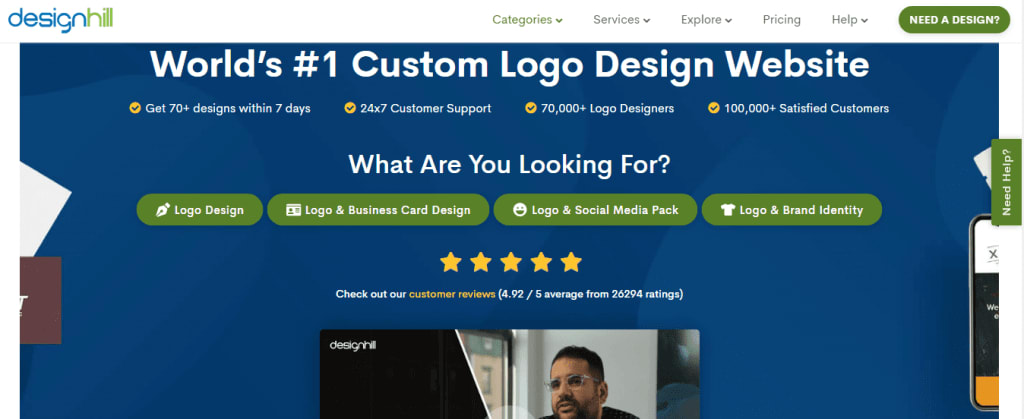Viewport: 1024px width, 419px height.
Task: Click the checkmark beside 24x7 Customer Support
Action: tap(350, 108)
